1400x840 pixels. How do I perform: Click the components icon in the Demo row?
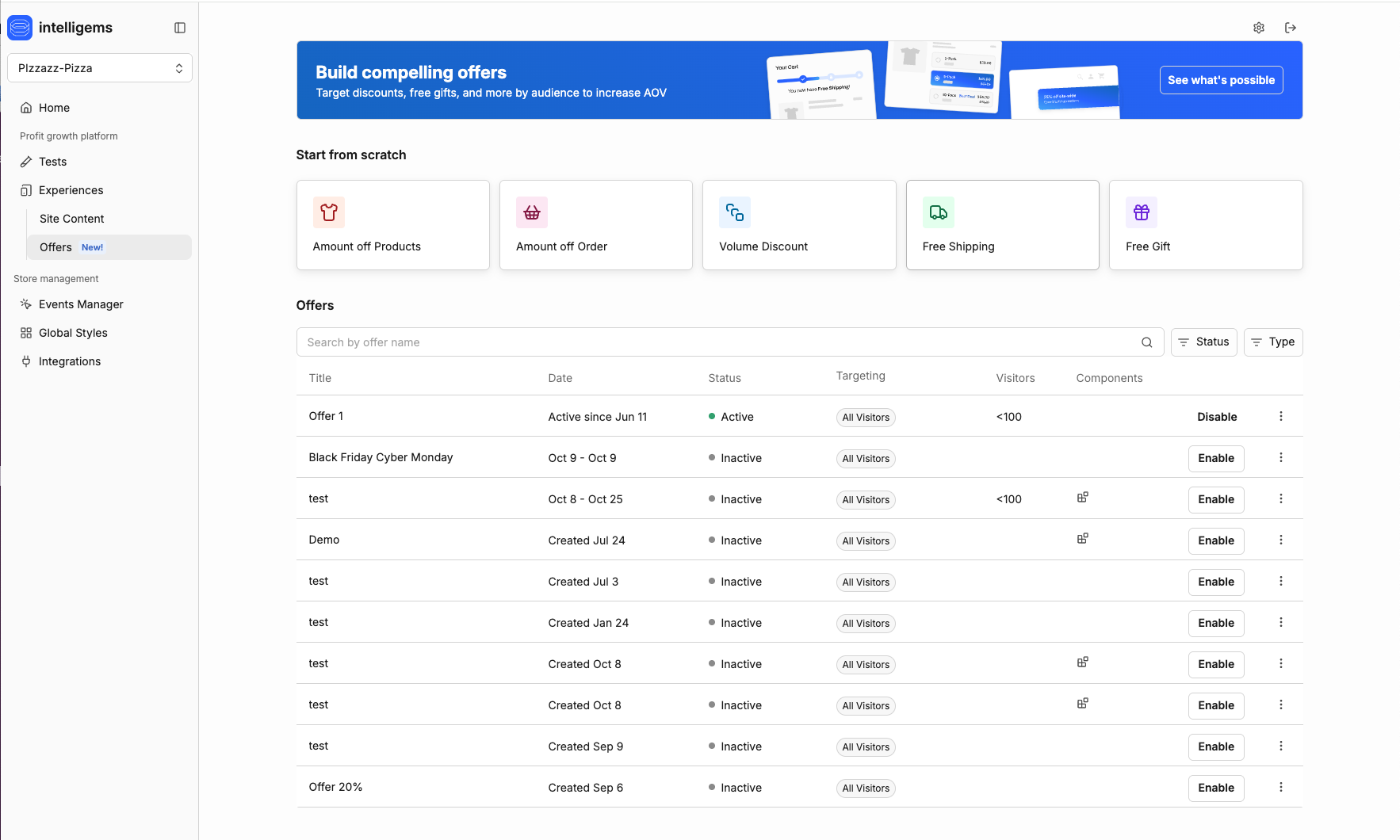(x=1082, y=539)
